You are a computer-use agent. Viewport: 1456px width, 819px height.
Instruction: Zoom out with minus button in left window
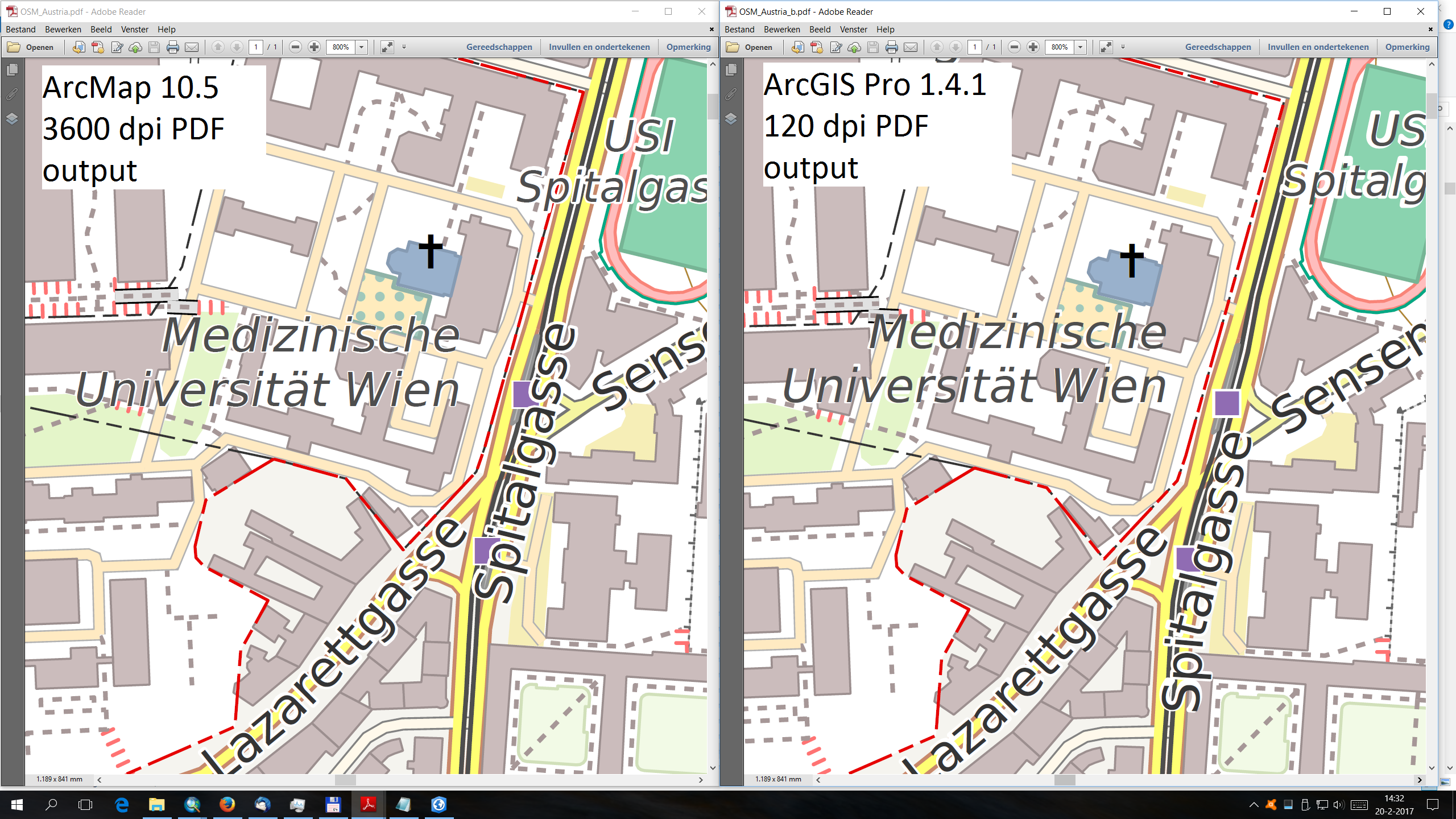point(295,47)
